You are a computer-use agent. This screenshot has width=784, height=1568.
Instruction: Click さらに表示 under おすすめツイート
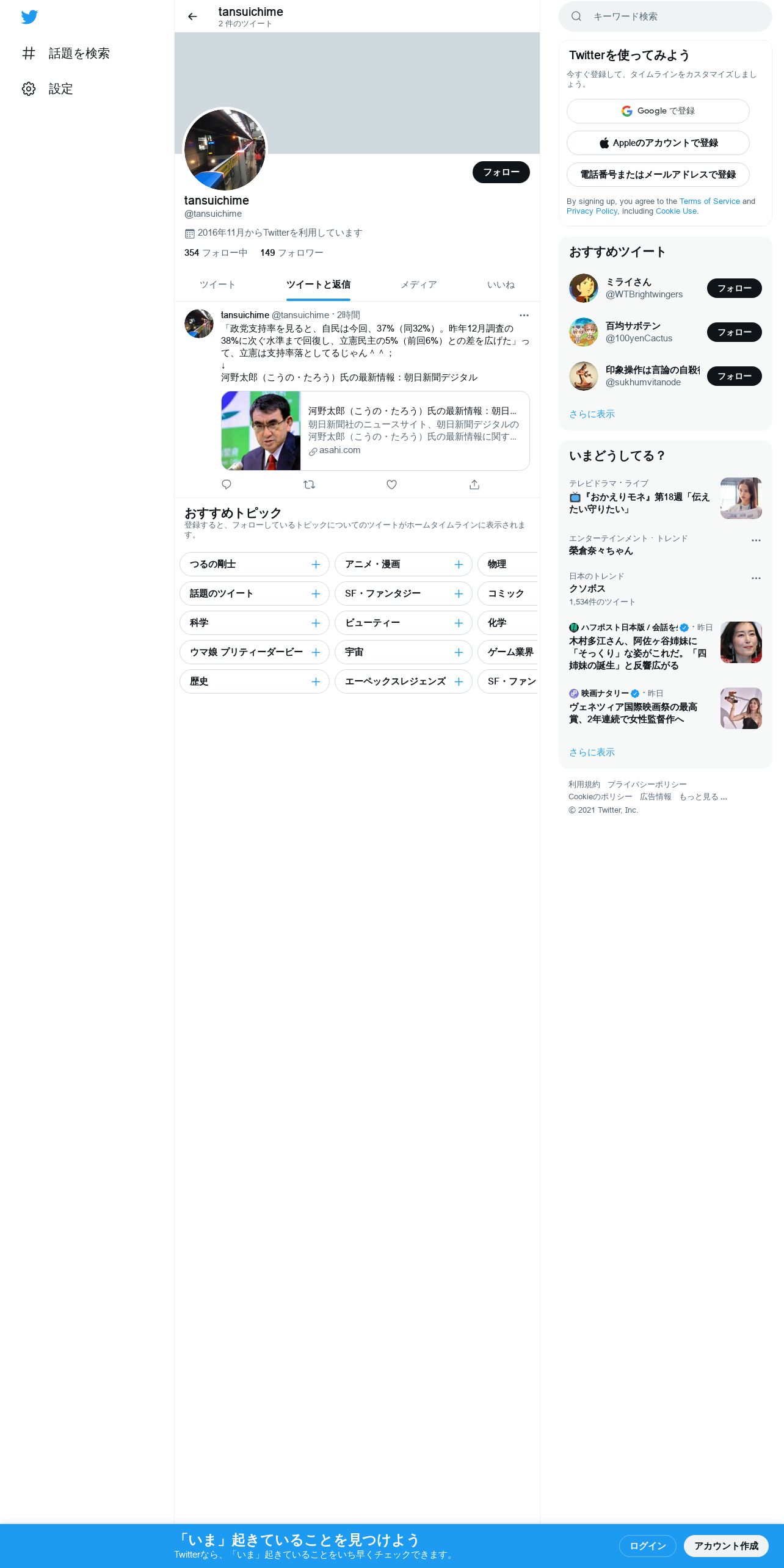[x=592, y=414]
